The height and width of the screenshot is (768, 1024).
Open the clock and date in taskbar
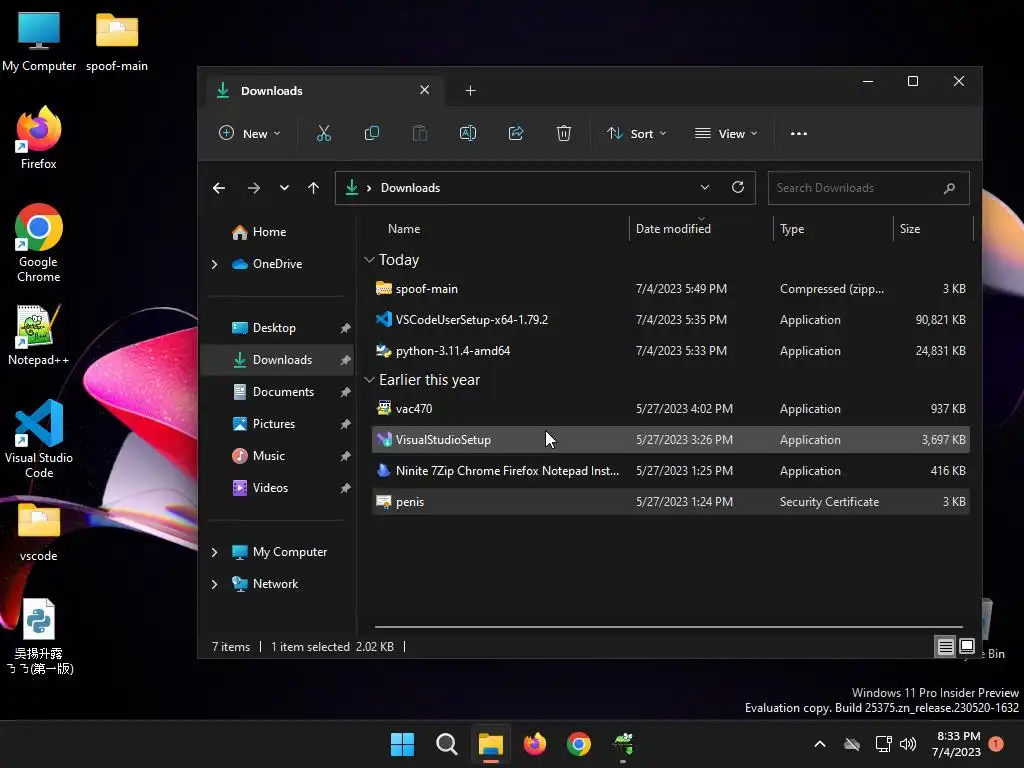pyautogui.click(x=956, y=744)
